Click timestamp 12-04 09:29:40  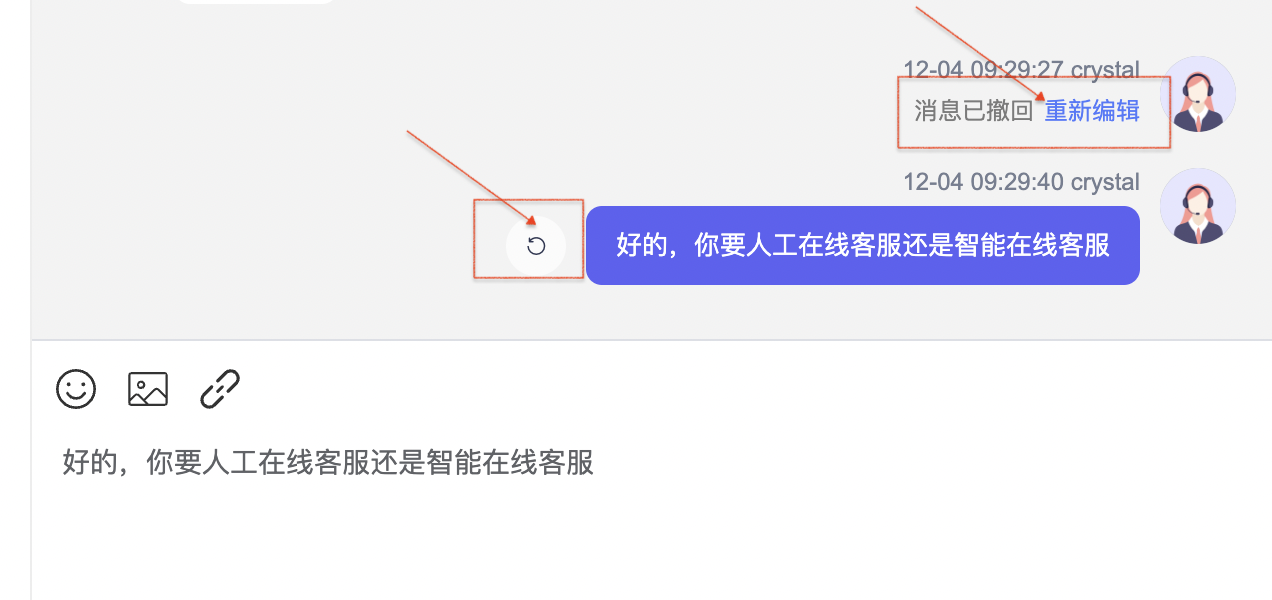pyautogui.click(x=983, y=182)
